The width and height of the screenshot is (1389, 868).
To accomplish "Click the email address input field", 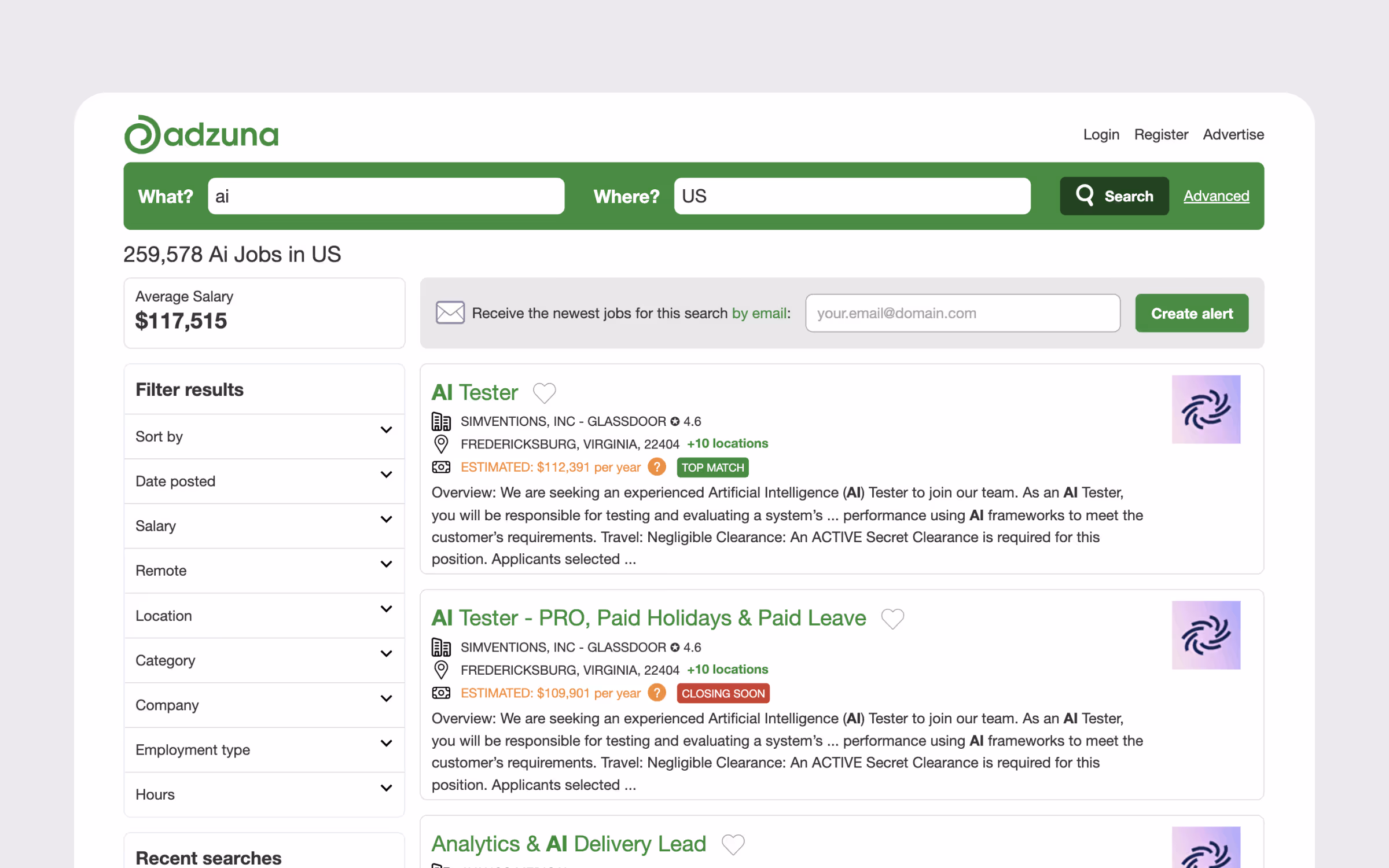I will click(962, 312).
